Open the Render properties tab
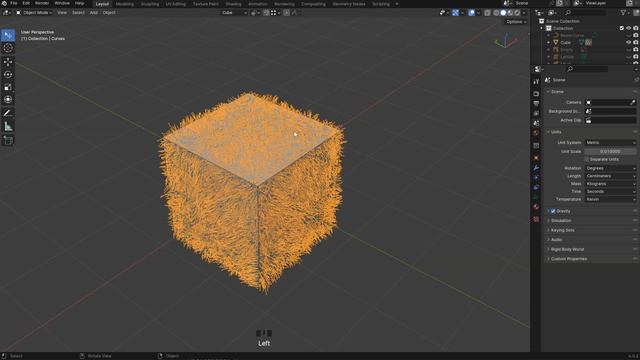 tap(536, 94)
